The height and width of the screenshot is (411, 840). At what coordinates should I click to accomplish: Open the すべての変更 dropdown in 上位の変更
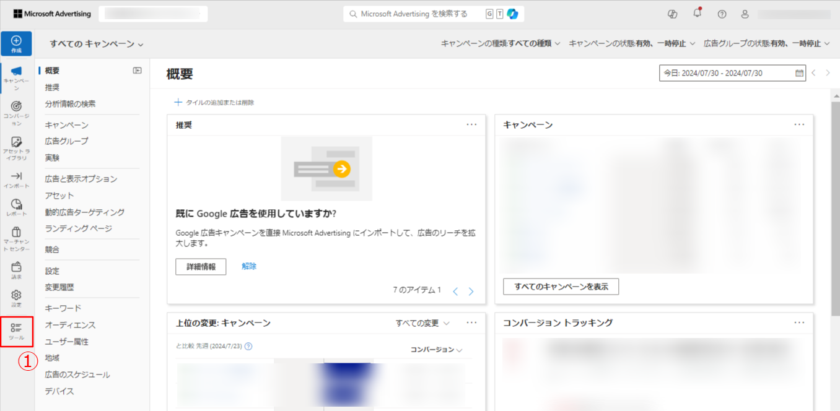(422, 323)
